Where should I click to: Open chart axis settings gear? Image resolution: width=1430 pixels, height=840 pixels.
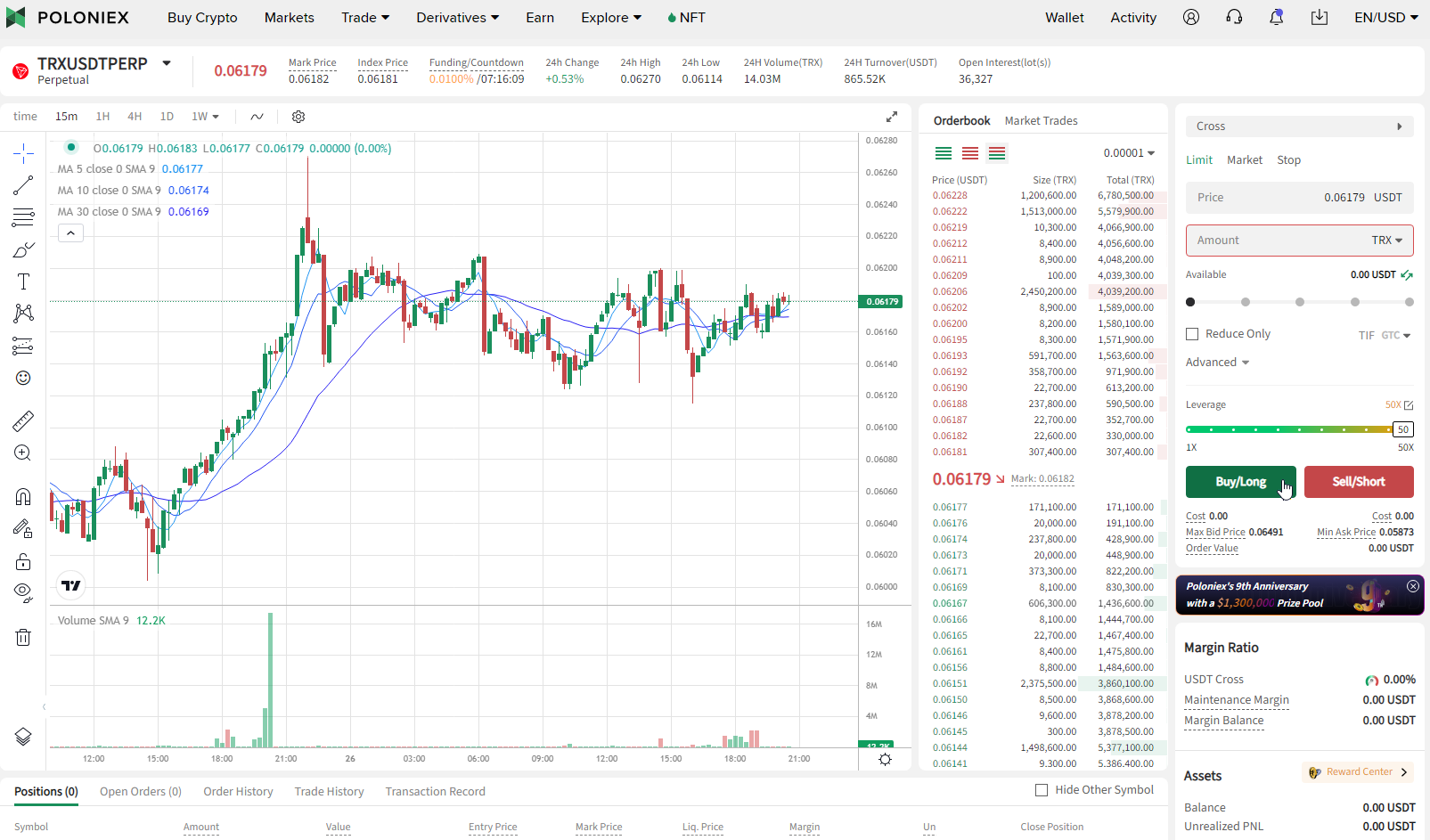coord(885,759)
